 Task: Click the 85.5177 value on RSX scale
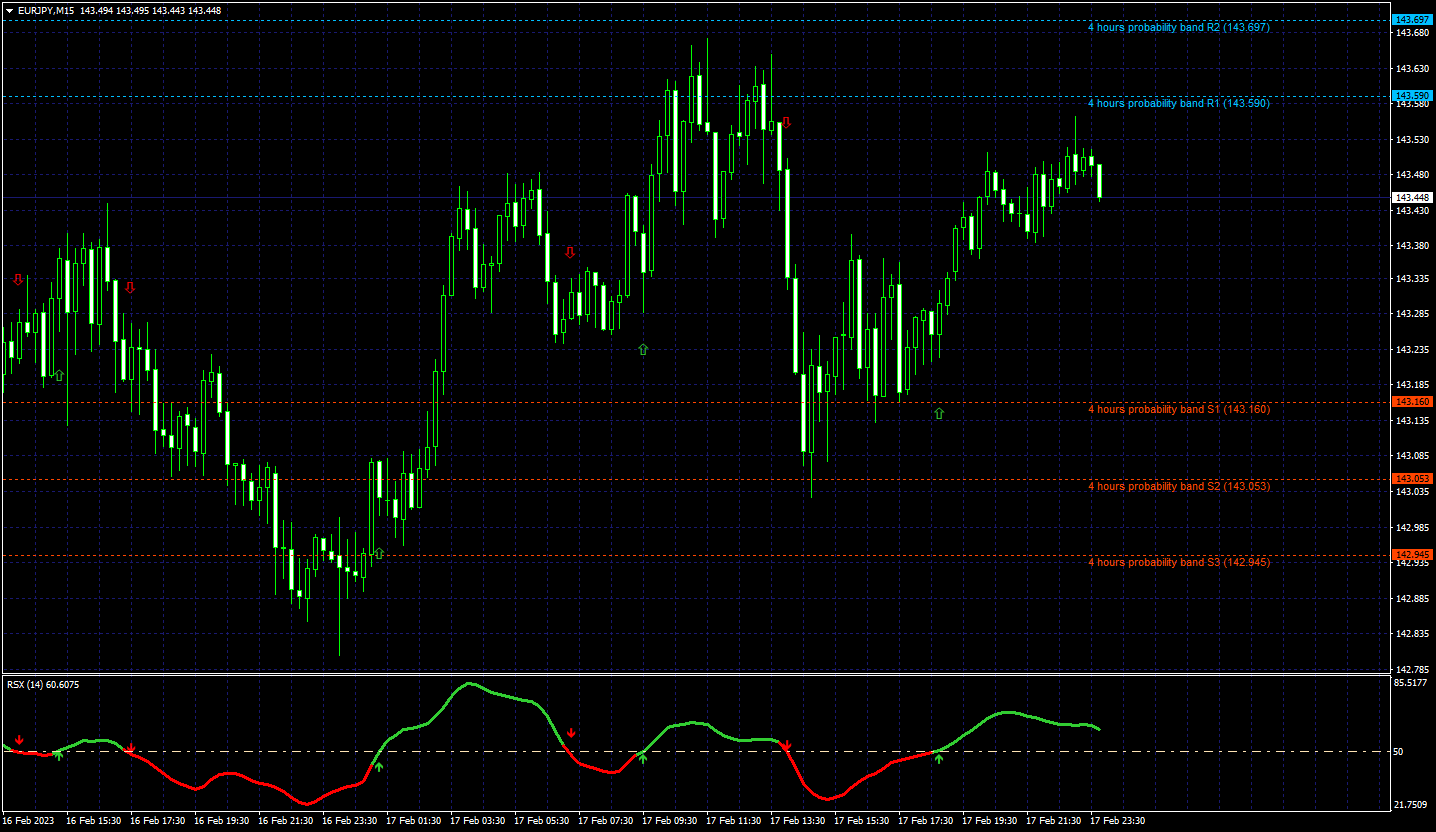click(1412, 683)
